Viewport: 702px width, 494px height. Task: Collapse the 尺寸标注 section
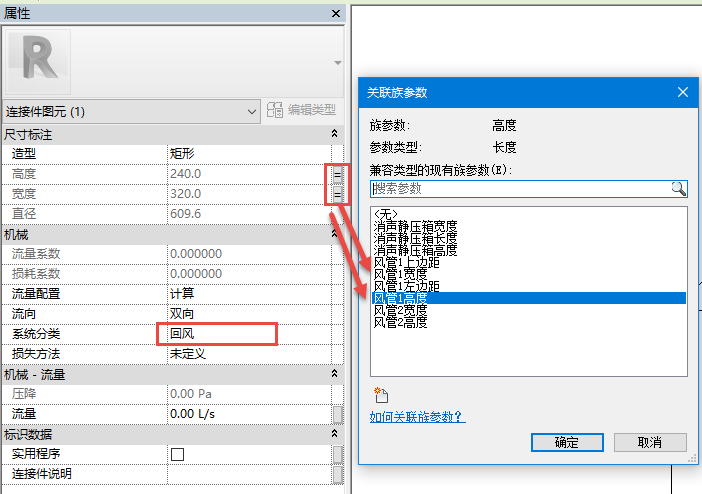coord(334,133)
